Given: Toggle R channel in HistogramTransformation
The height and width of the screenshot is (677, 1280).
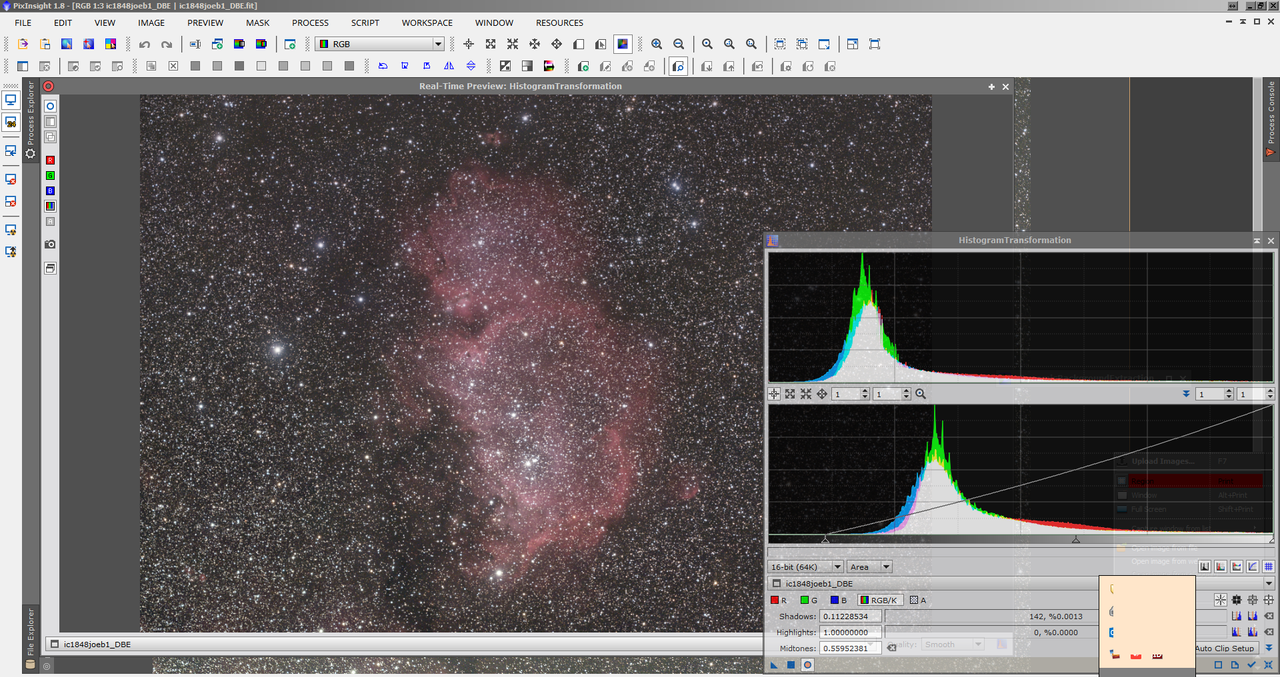Looking at the screenshot, I should tap(779, 600).
